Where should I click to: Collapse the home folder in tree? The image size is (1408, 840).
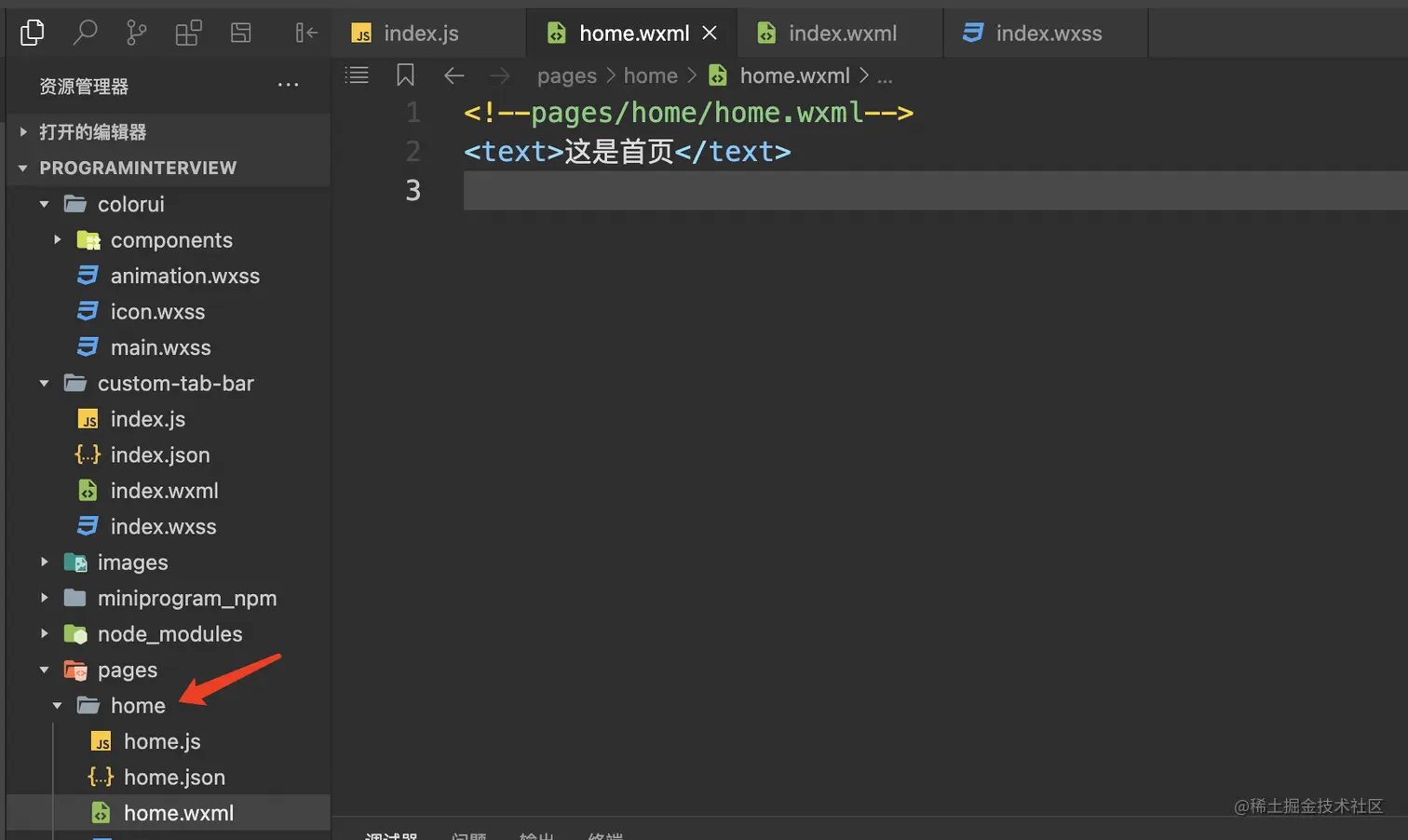(x=168, y=706)
